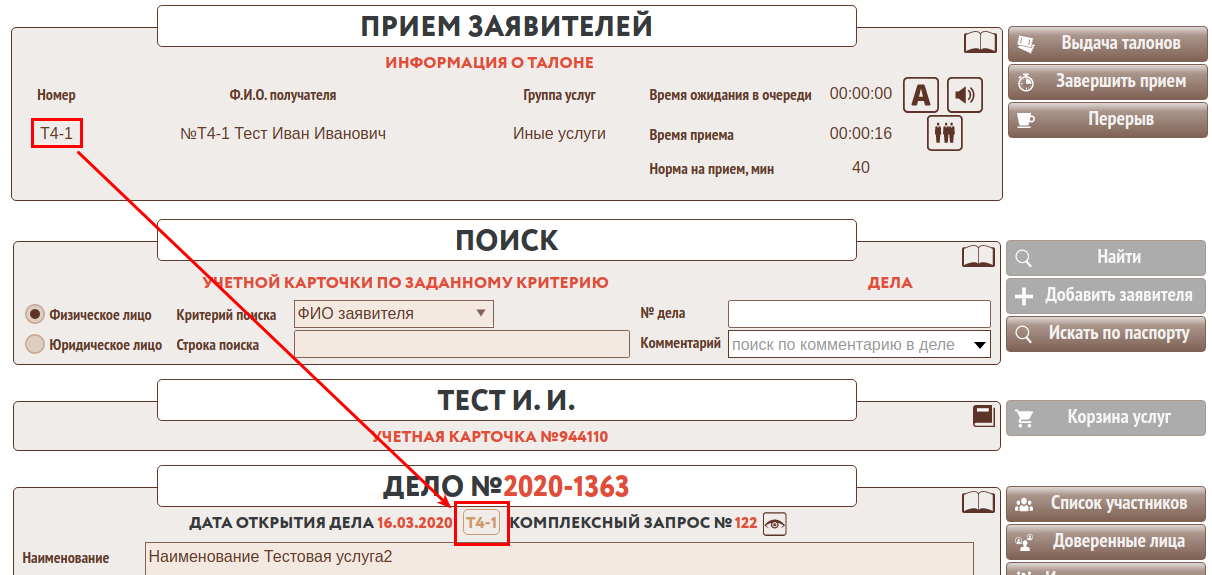Open the Комментарий search dropdown
1212x575 pixels.
859,345
